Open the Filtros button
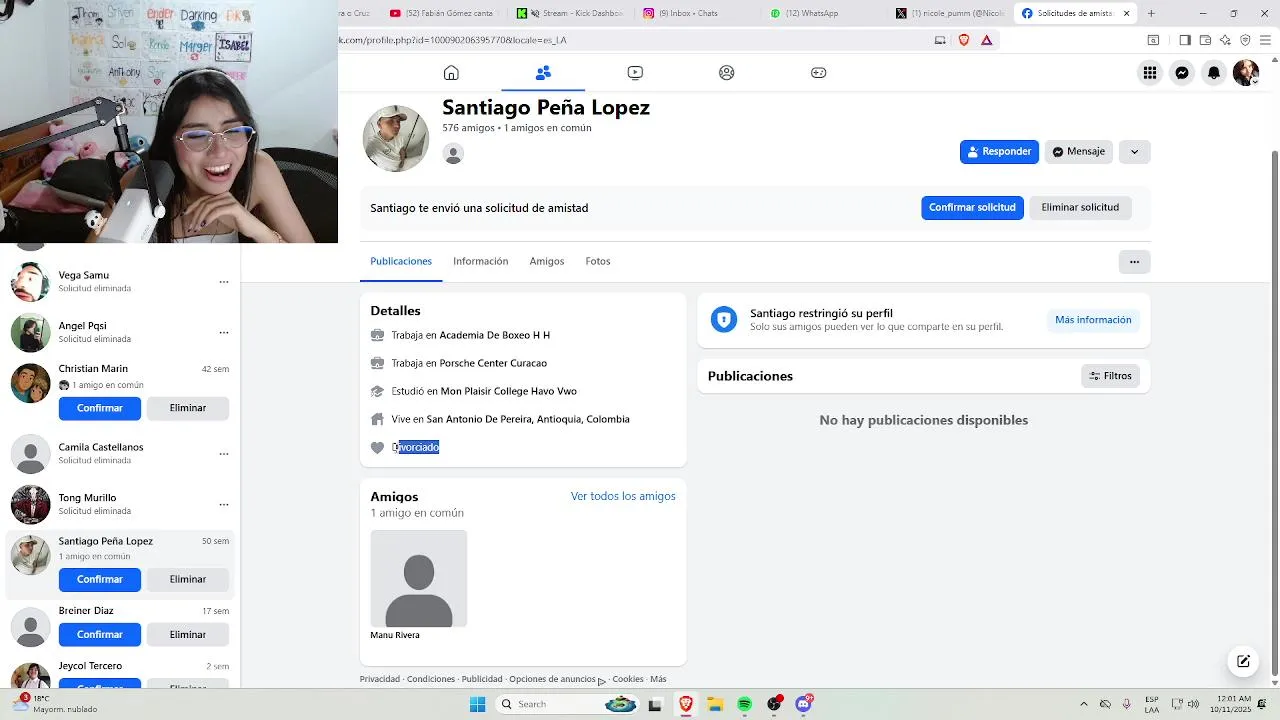 coord(1110,376)
